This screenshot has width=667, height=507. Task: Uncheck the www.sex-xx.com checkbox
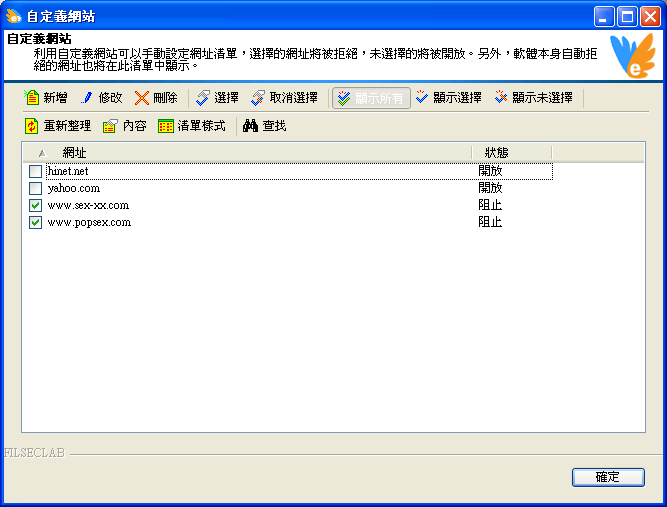click(36, 205)
